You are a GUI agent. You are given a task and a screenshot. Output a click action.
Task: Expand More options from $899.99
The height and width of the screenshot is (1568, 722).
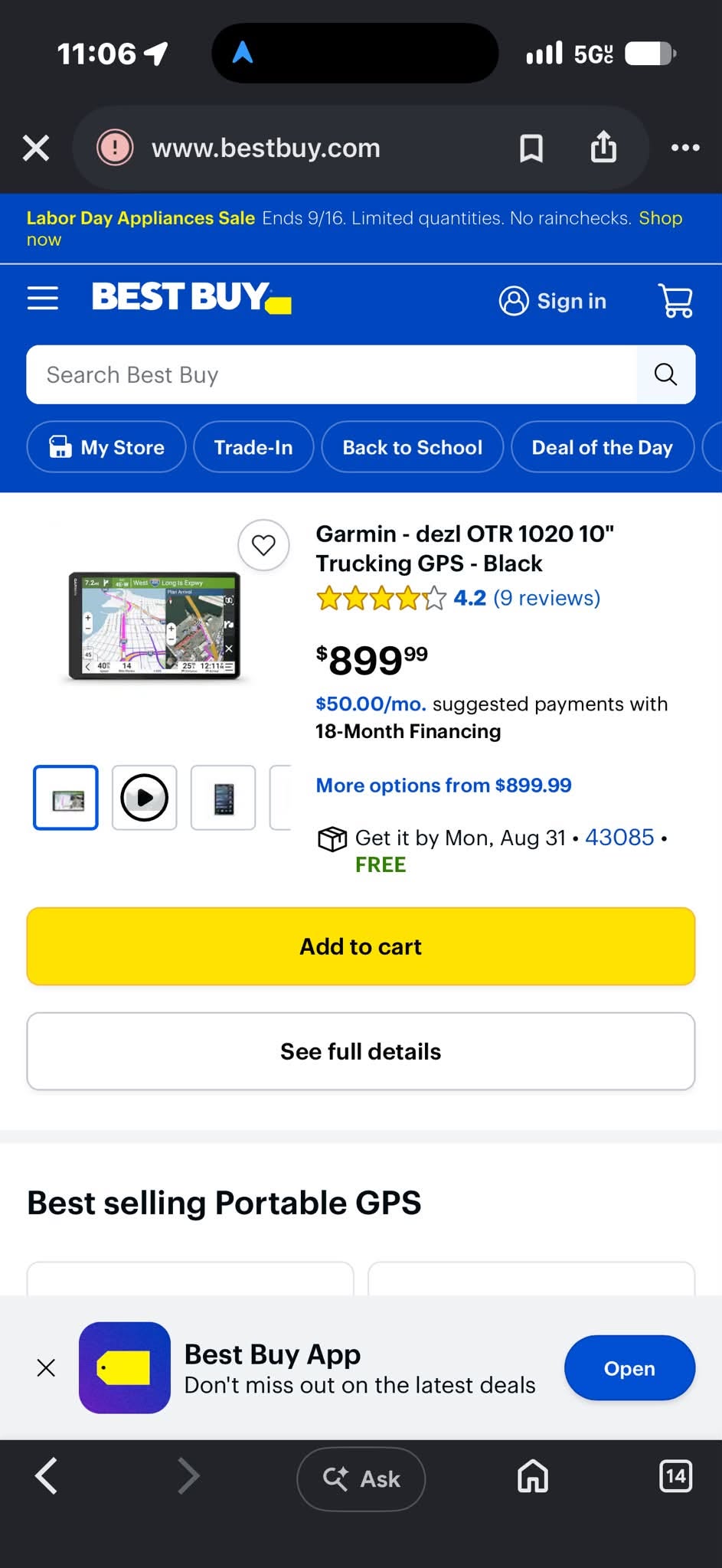pyautogui.click(x=443, y=786)
